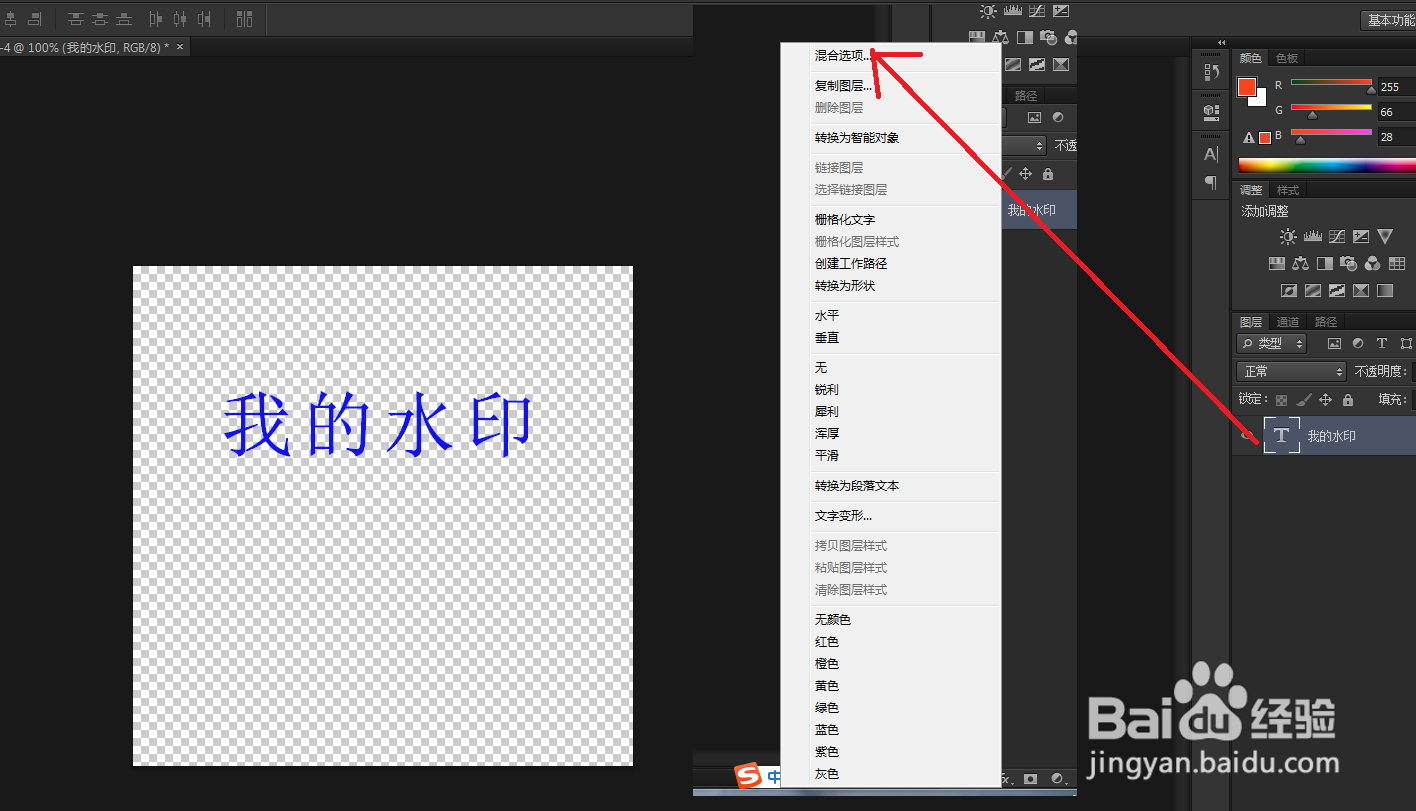Open the 类型 layer filter dropdown
The height and width of the screenshot is (811, 1416).
click(x=1272, y=343)
